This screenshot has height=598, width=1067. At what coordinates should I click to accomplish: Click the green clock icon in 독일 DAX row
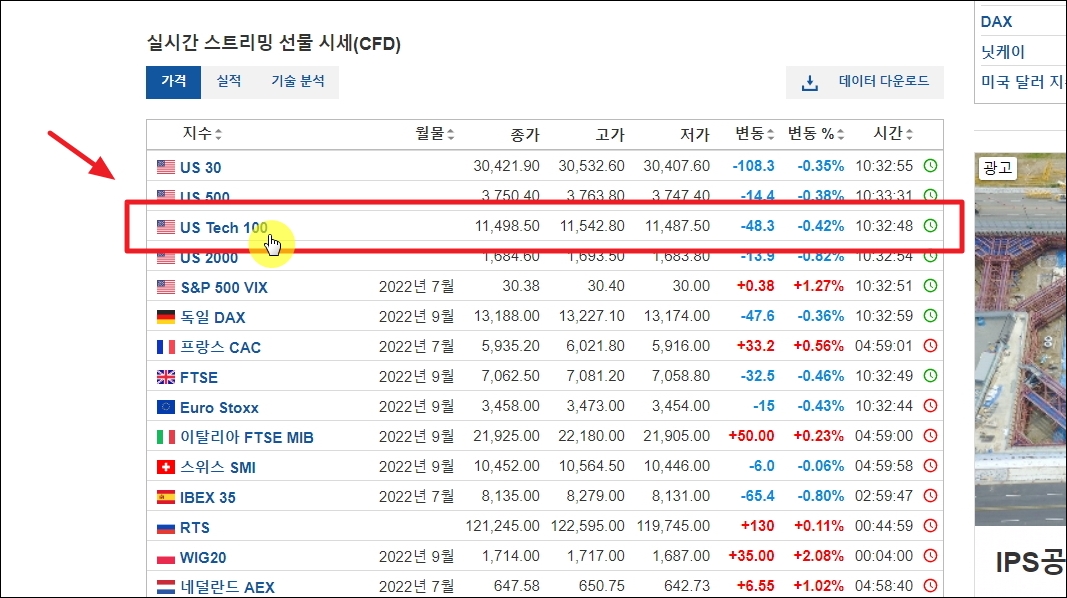(x=930, y=316)
